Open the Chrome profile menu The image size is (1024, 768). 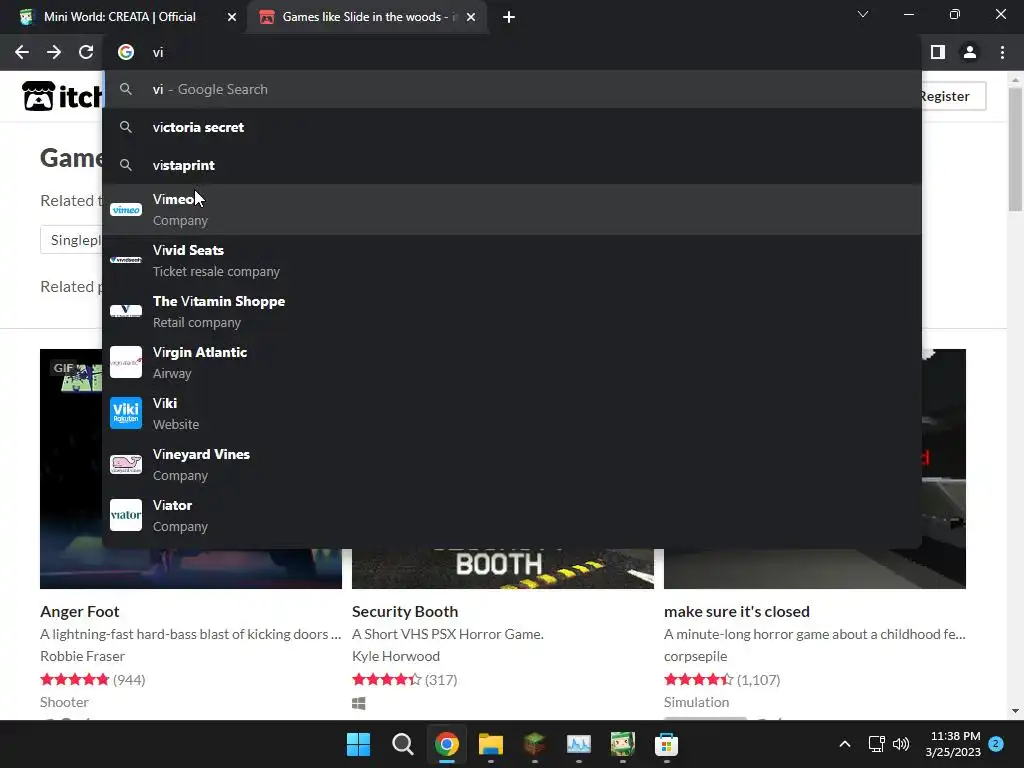[x=970, y=52]
